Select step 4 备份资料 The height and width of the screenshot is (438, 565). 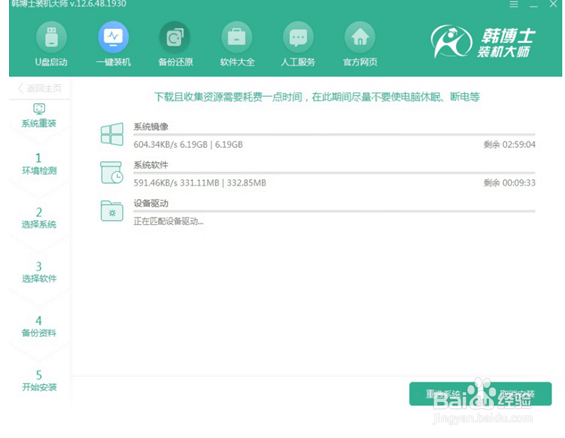[39, 326]
